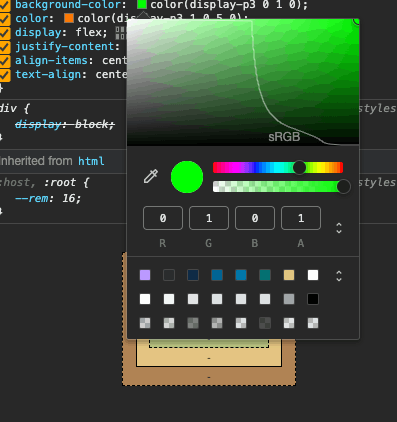Uncheck the background-color property checkbox

pyautogui.click(x=5, y=5)
